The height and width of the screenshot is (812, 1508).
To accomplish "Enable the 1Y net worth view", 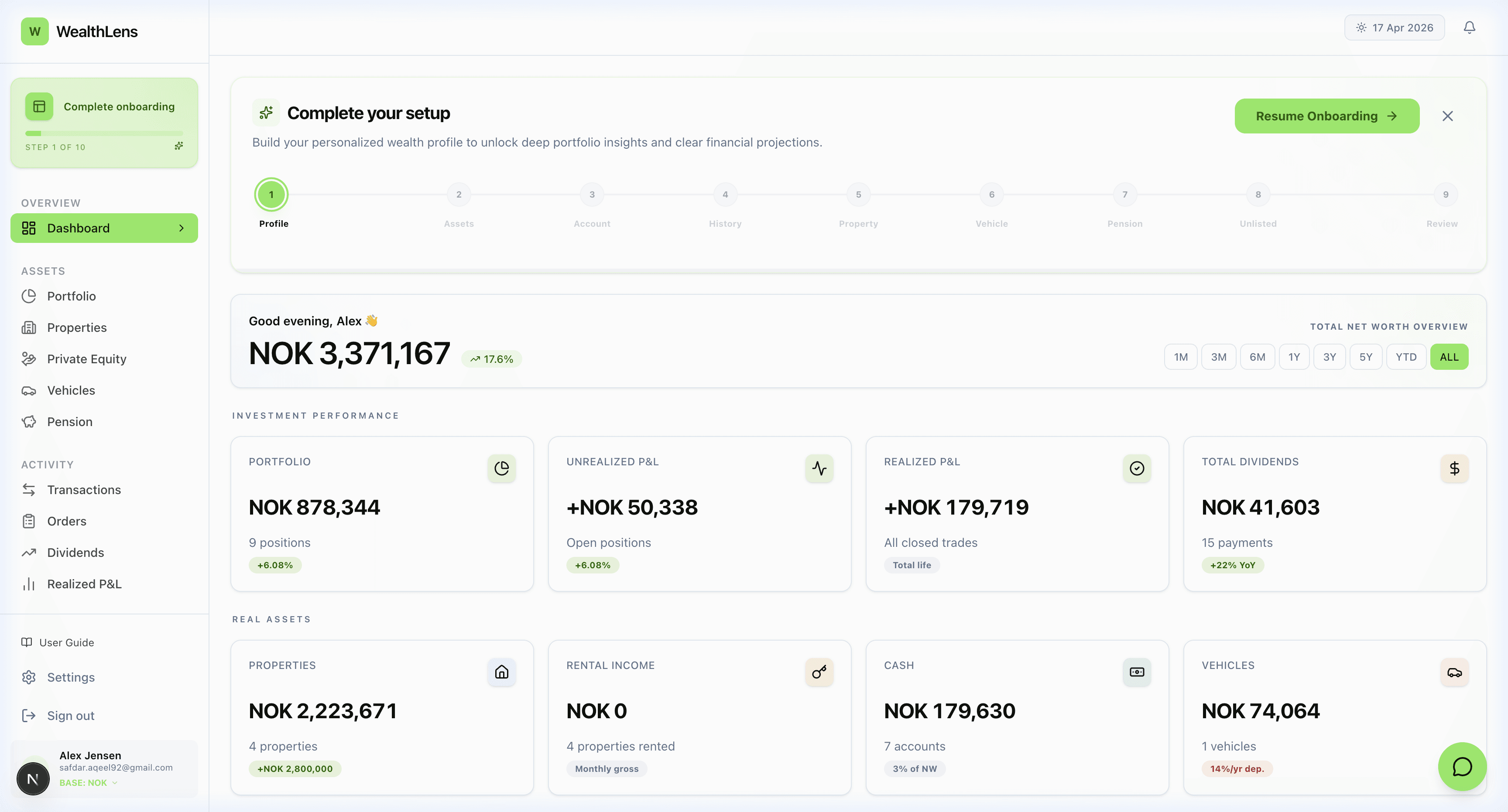I will coord(1294,356).
